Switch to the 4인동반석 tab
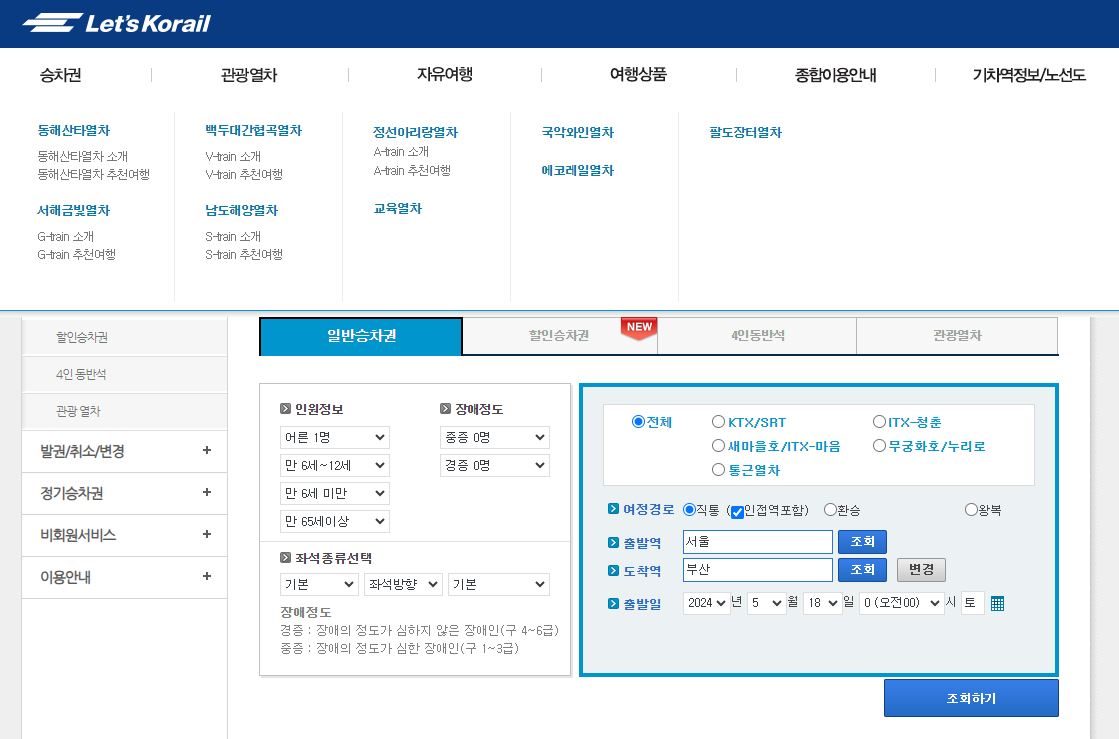 pyautogui.click(x=757, y=335)
